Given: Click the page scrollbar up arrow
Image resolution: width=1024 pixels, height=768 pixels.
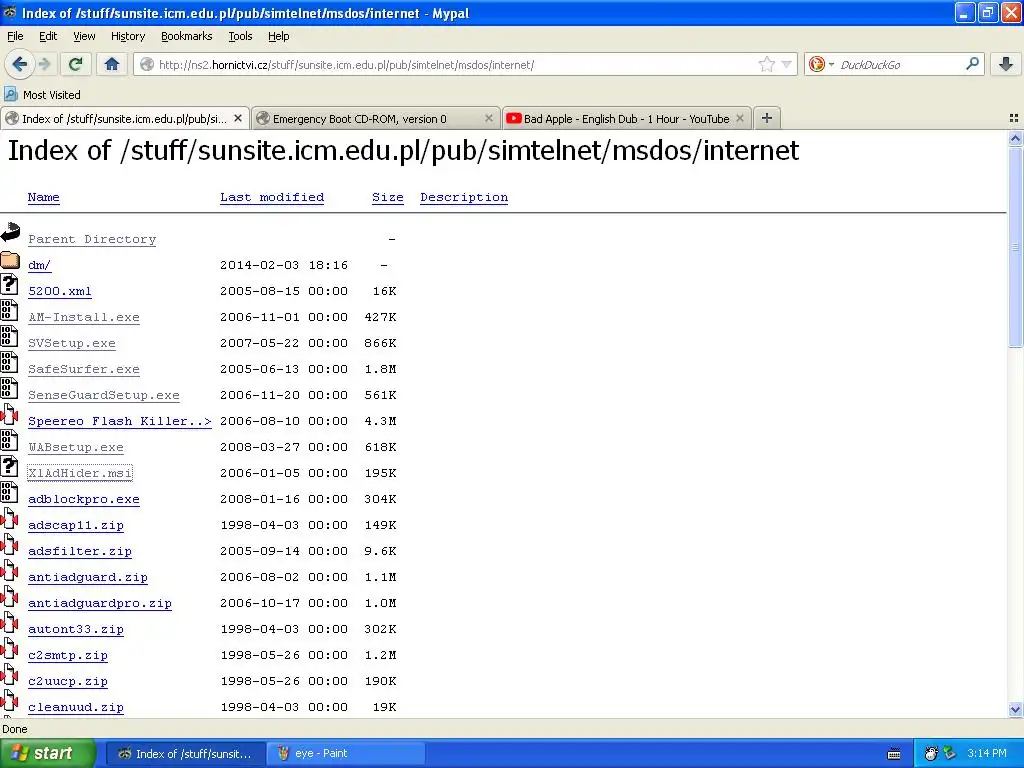Looking at the screenshot, I should tap(1015, 138).
